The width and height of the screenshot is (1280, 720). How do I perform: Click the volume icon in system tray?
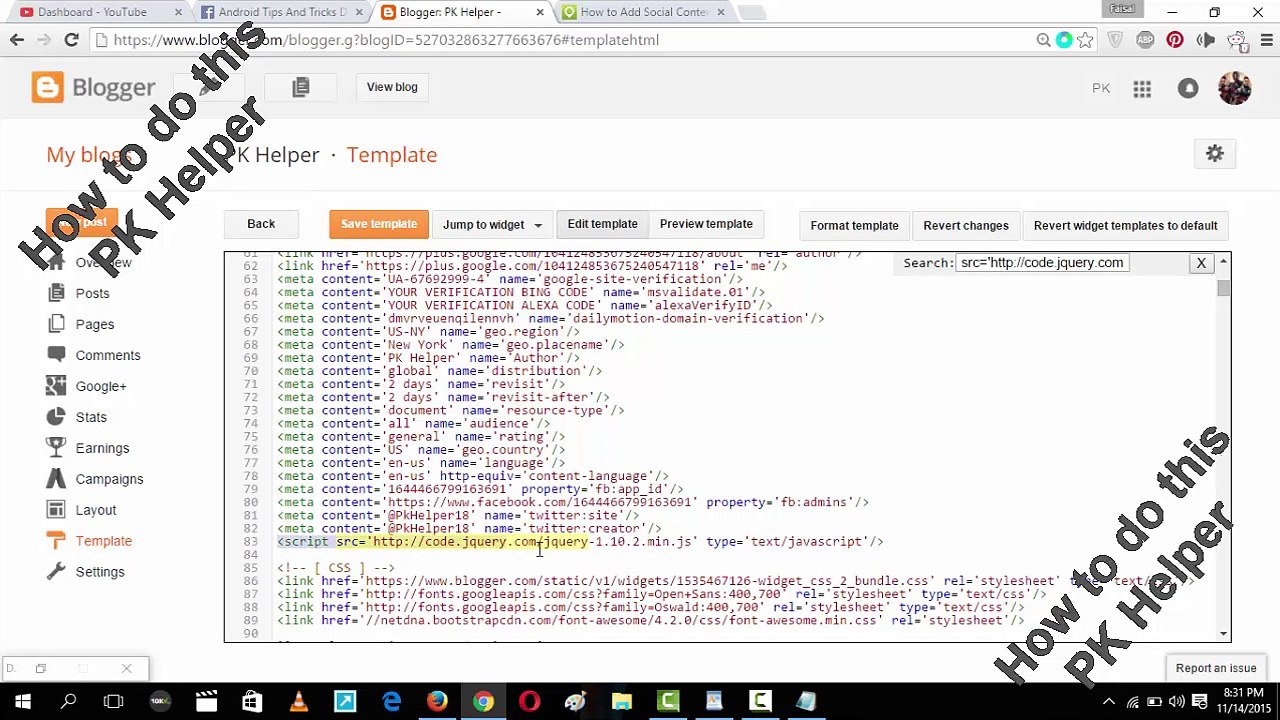(x=1176, y=702)
